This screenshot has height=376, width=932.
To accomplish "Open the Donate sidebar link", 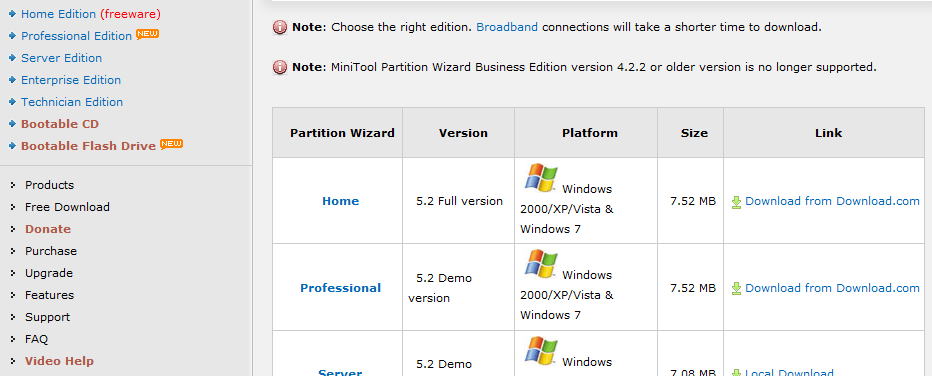I will tap(48, 229).
